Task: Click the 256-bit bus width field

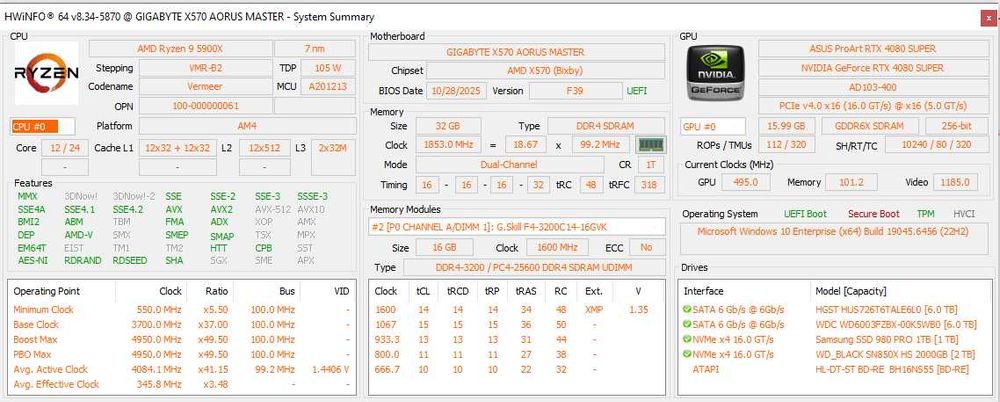Action: [956, 126]
